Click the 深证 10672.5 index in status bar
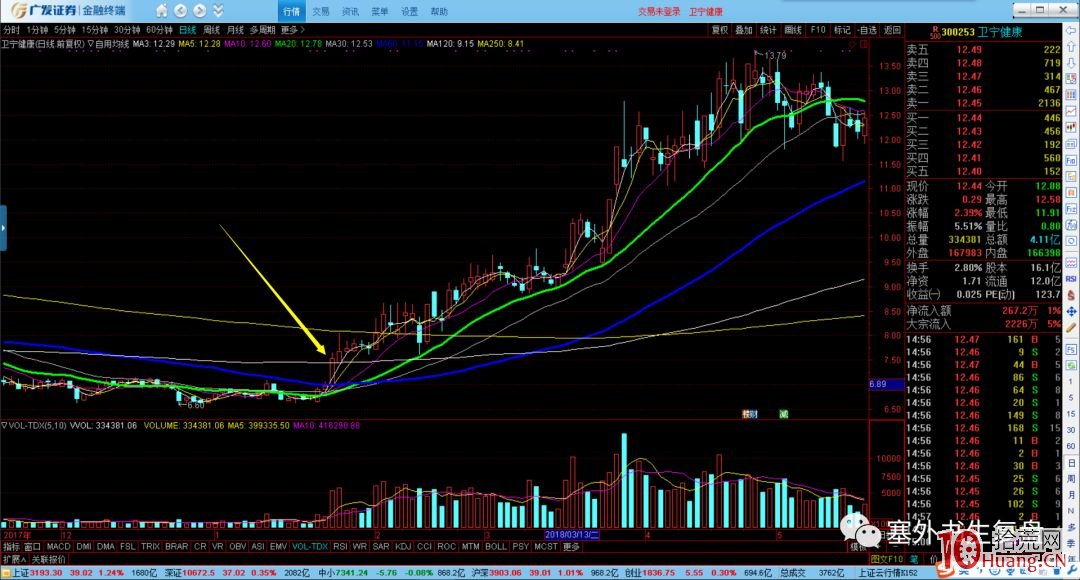 point(191,572)
